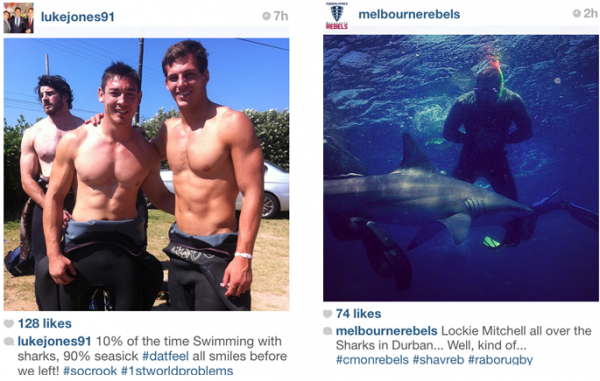Open the #shavreb hashtag

click(438, 360)
